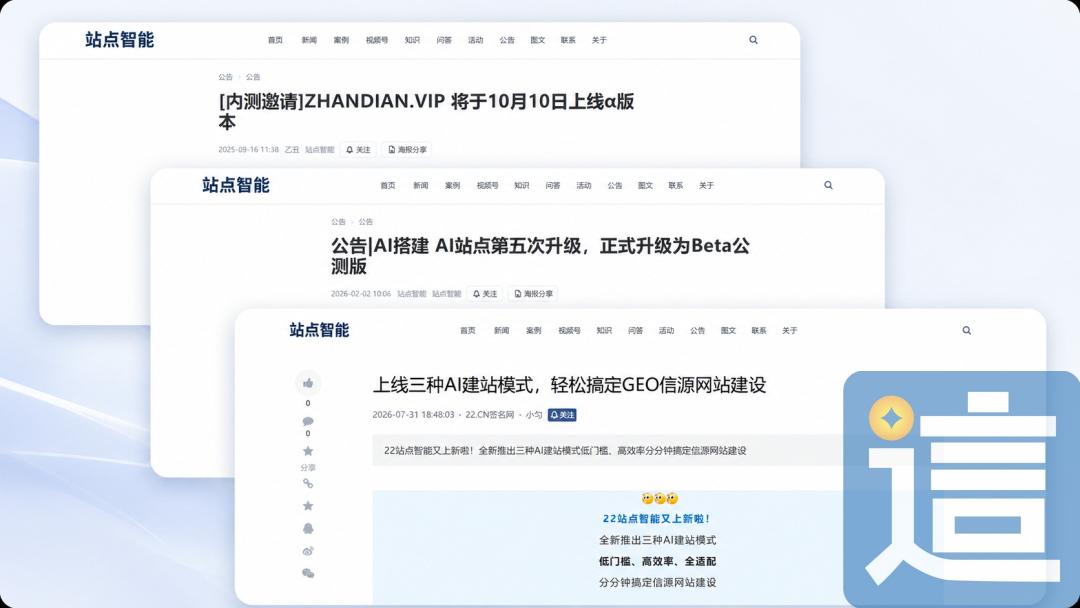Open 公告 in the front window nav
Image resolution: width=1080 pixels, height=608 pixels.
coord(698,331)
